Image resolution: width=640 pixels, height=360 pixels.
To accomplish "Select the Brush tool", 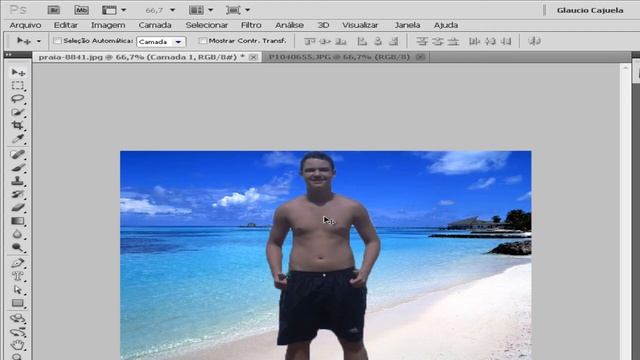I will [18, 167].
